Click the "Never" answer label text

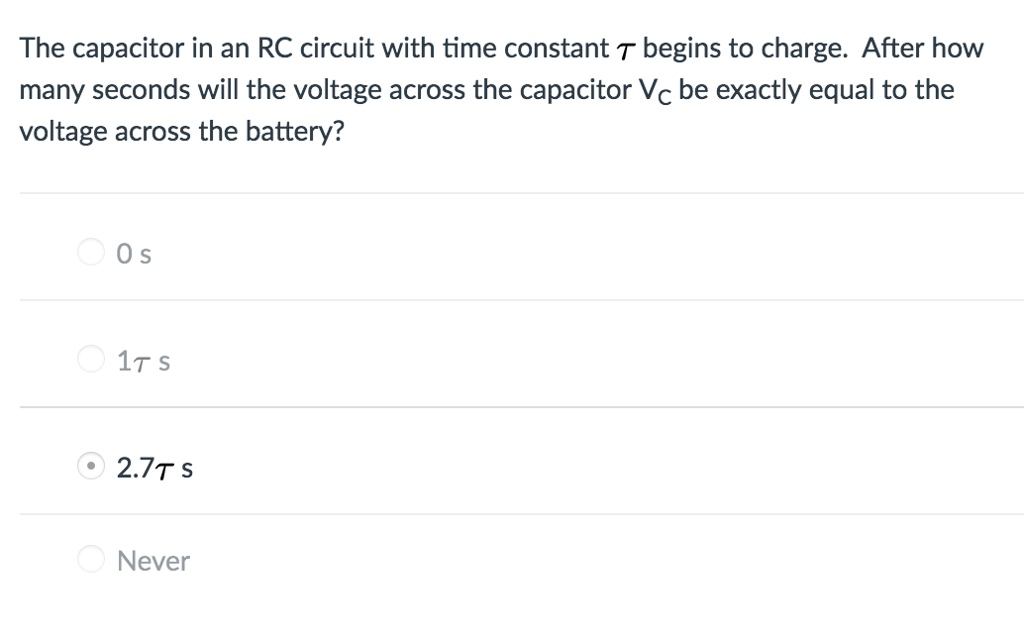[153, 560]
